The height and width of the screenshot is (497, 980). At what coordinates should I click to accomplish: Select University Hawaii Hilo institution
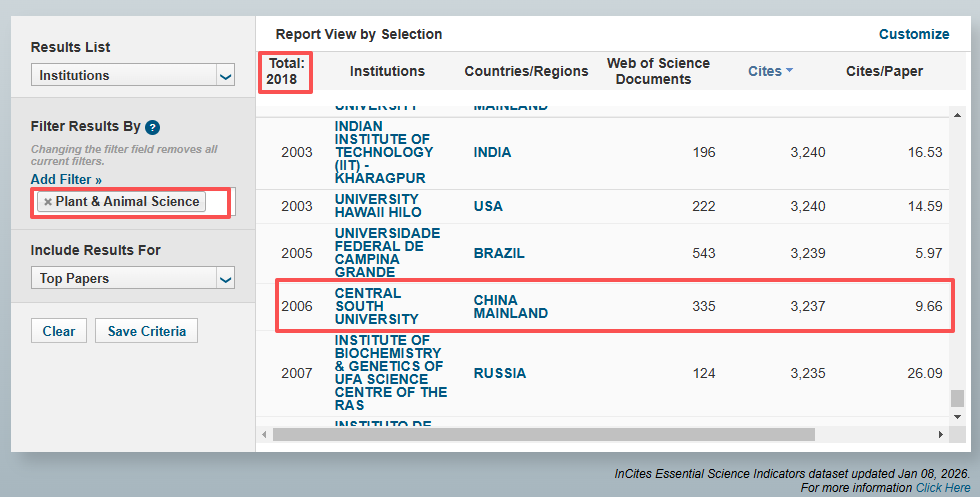(x=377, y=206)
